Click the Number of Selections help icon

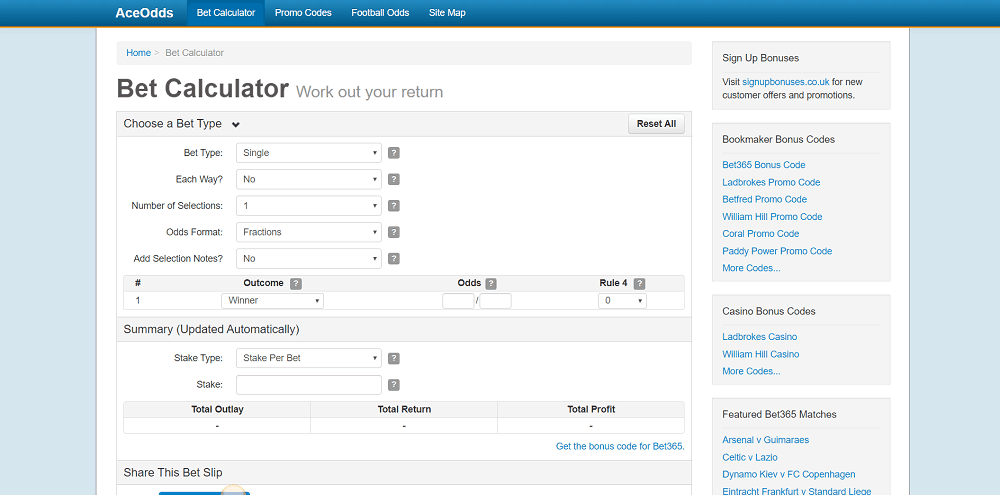pos(394,206)
